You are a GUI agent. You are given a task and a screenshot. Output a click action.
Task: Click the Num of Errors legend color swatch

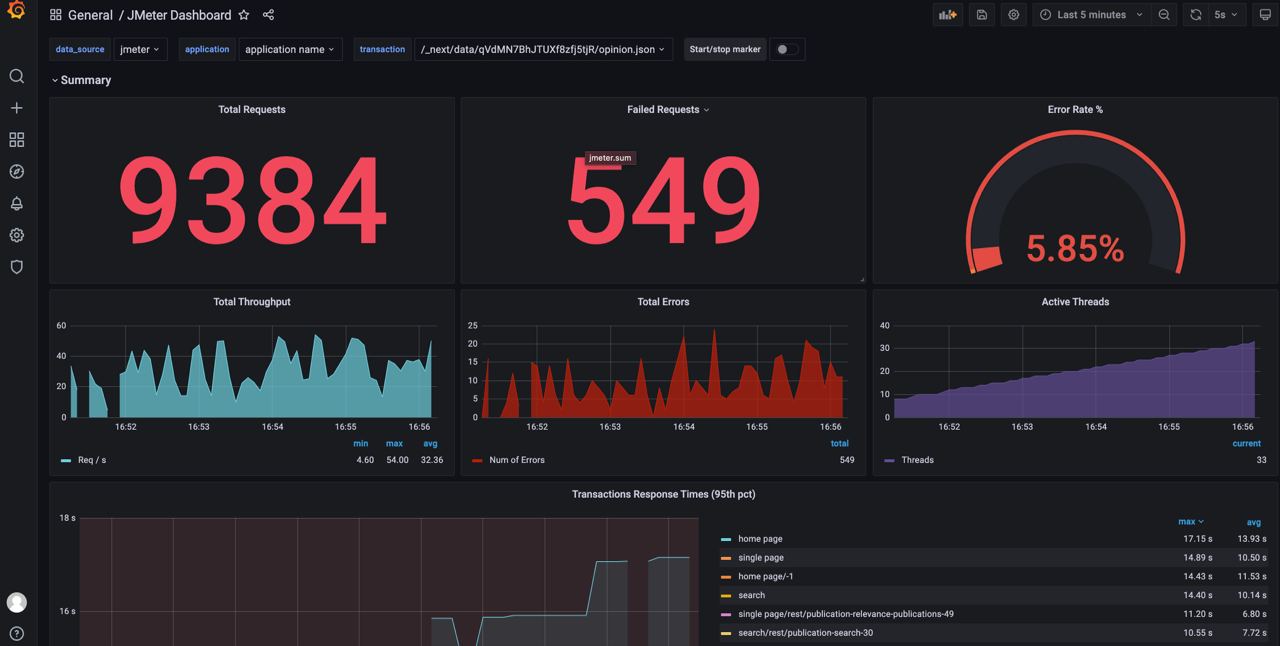pos(477,461)
